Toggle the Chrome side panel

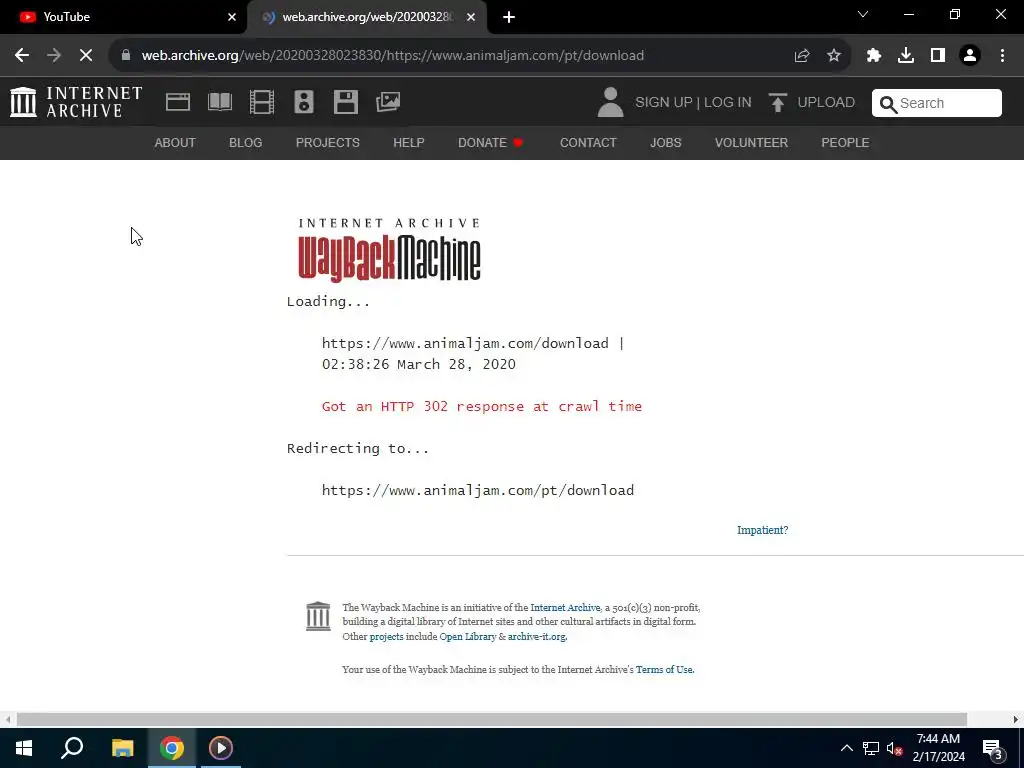[x=938, y=56]
